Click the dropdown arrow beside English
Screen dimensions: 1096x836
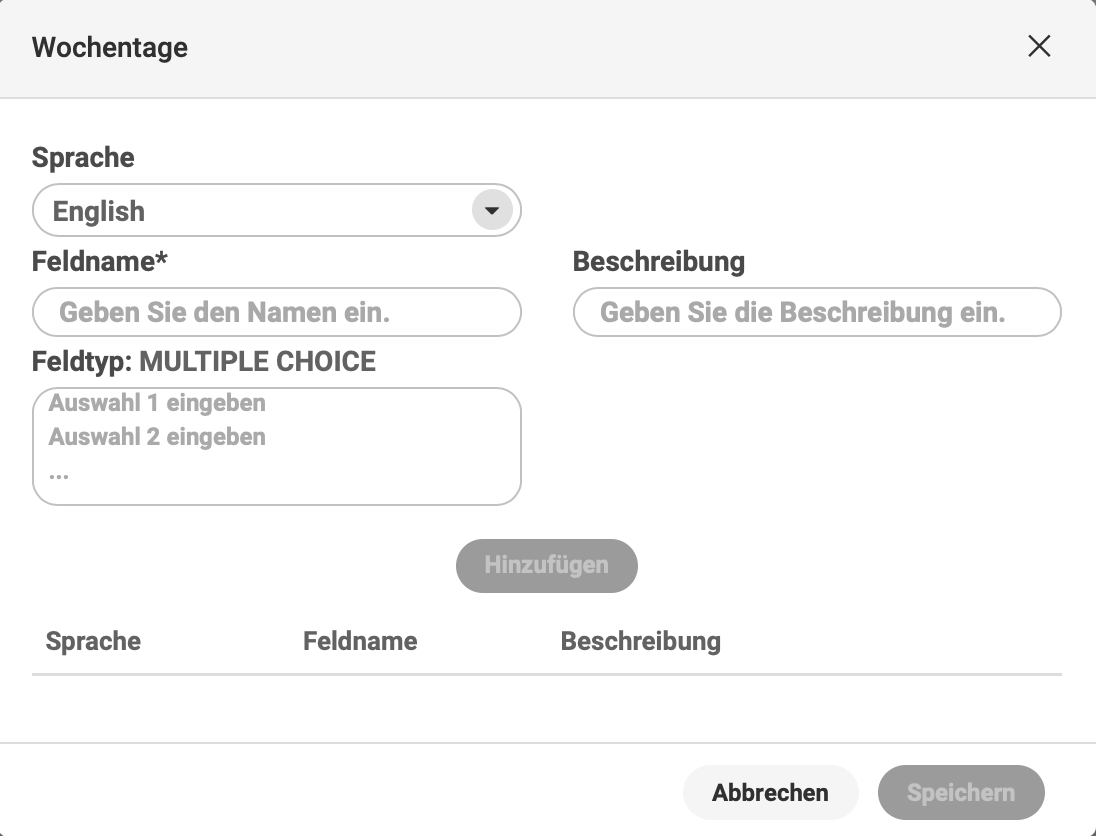pos(490,210)
